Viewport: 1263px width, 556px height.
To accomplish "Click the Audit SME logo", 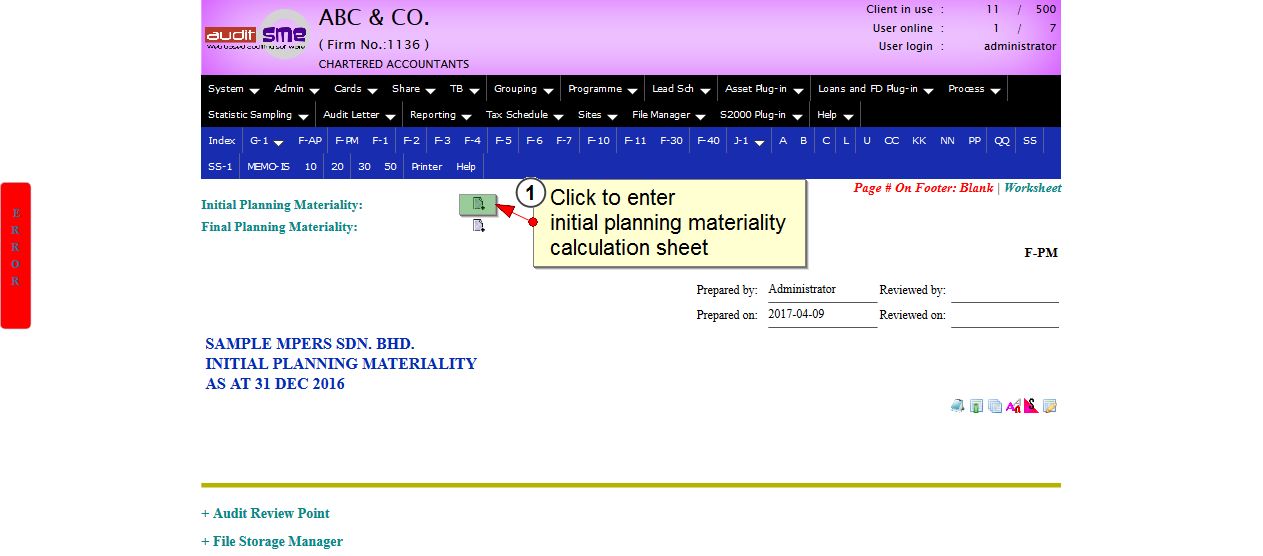I will pos(257,37).
